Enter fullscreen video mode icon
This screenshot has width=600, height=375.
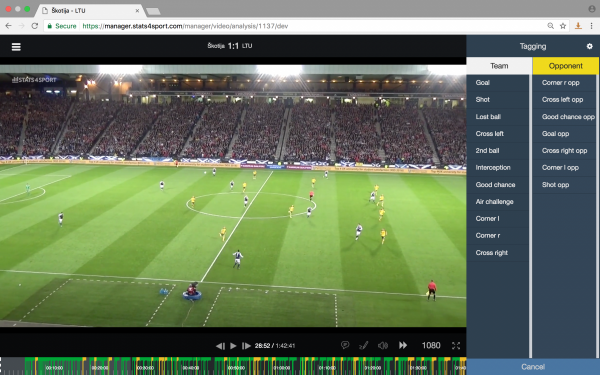coord(456,346)
